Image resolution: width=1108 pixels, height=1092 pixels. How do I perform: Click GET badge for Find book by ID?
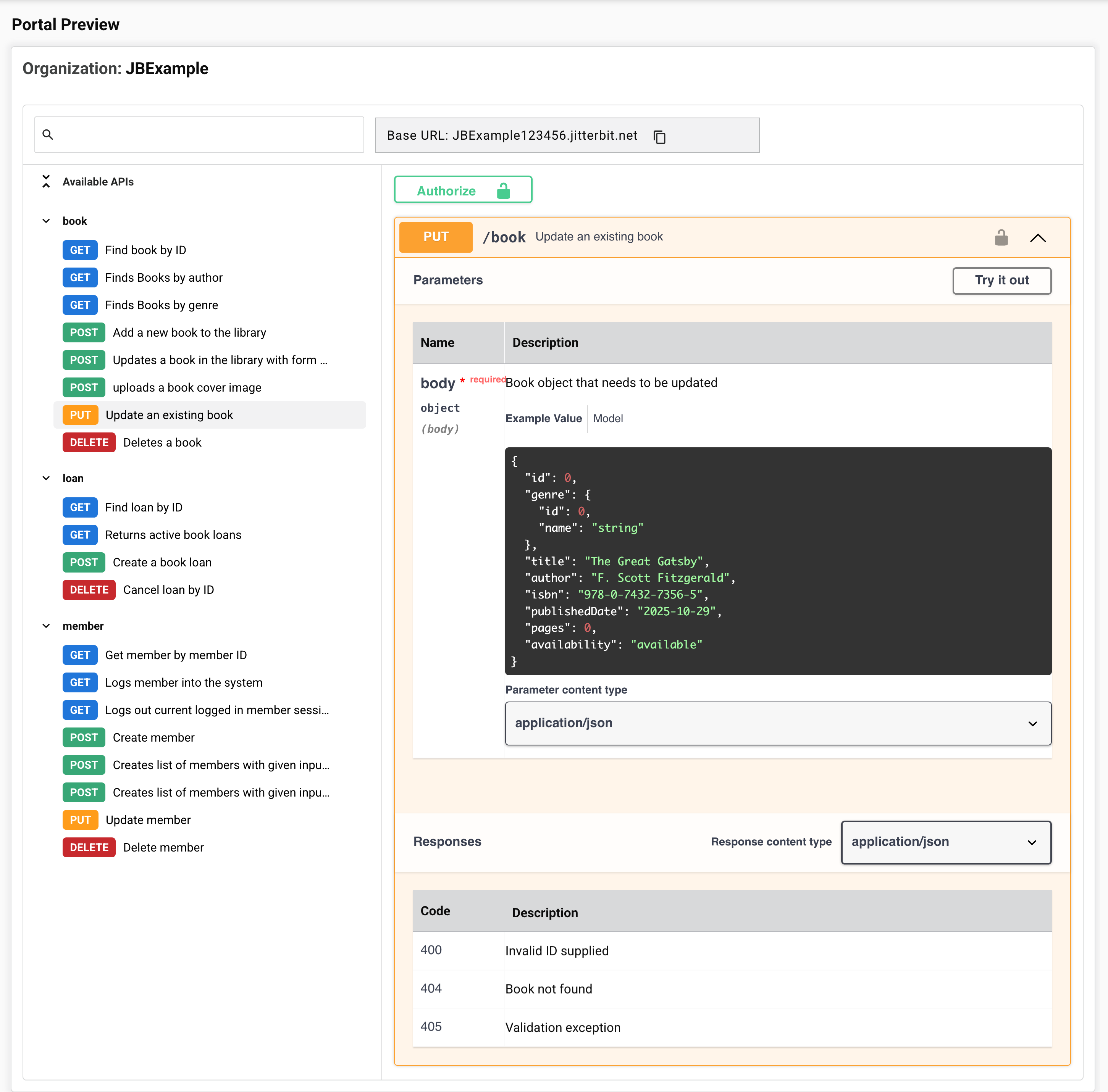point(80,250)
